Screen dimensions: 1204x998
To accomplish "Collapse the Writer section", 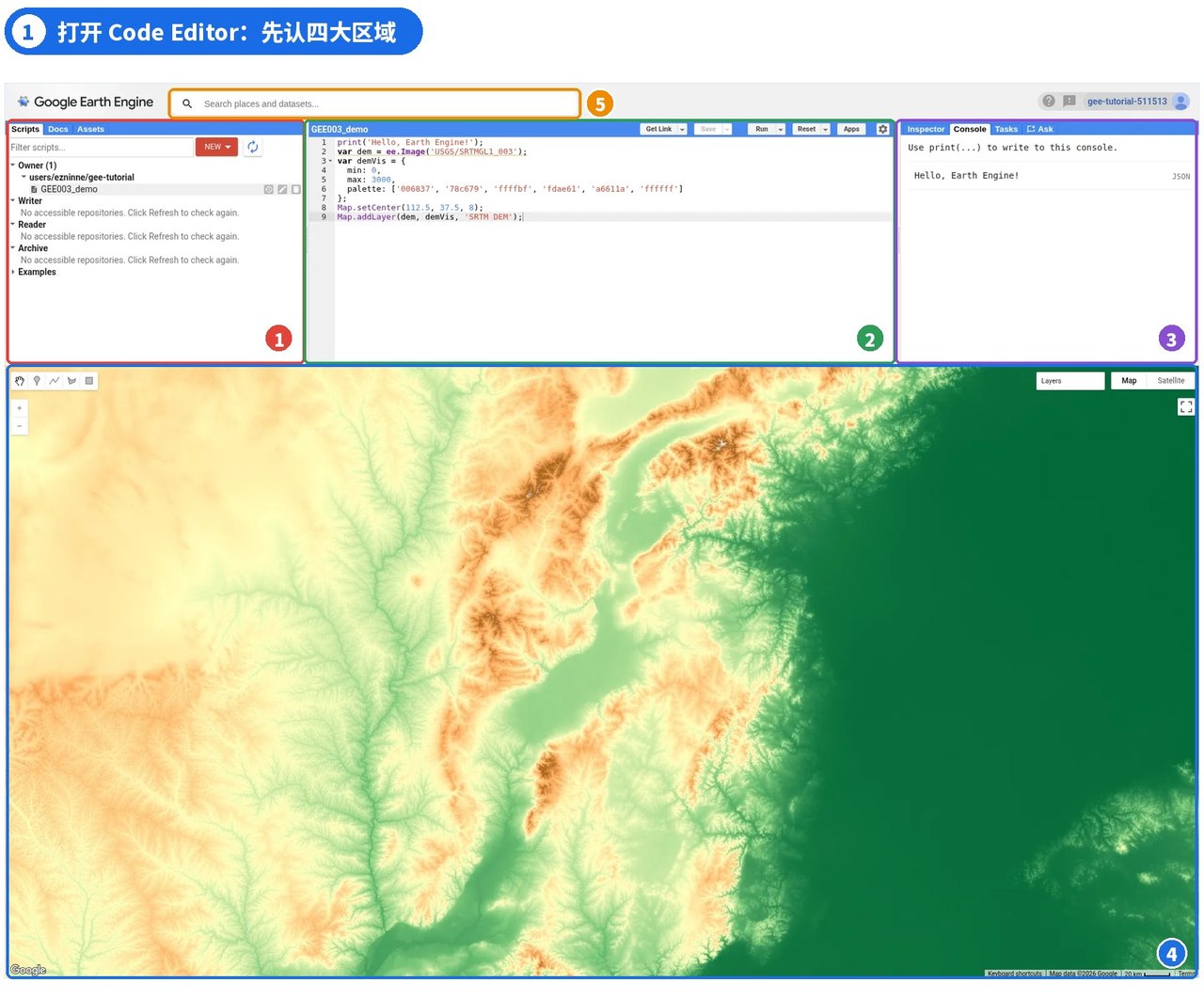I will click(x=13, y=200).
